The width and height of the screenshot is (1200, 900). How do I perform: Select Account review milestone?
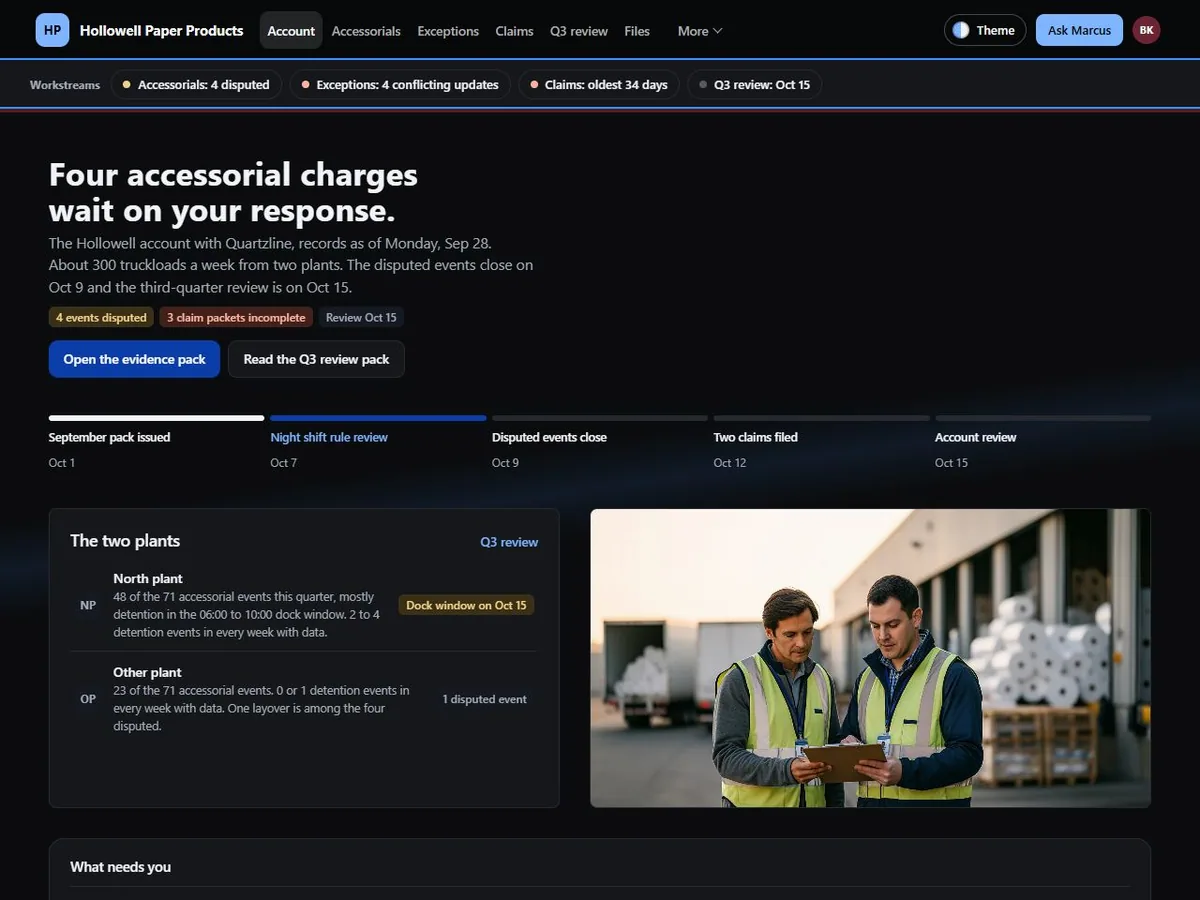tap(1043, 442)
